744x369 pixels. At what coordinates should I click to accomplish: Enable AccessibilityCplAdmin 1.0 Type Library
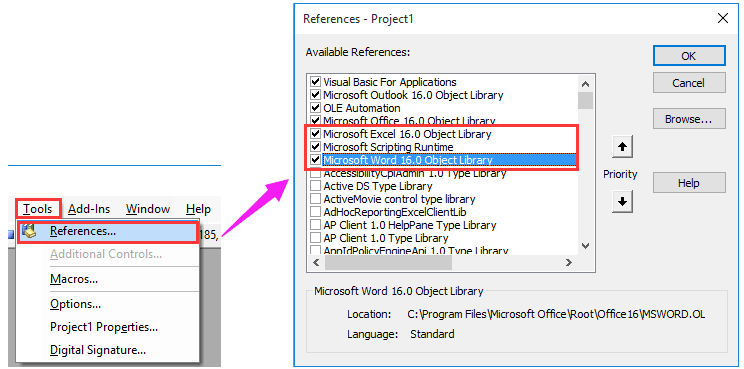coord(315,173)
